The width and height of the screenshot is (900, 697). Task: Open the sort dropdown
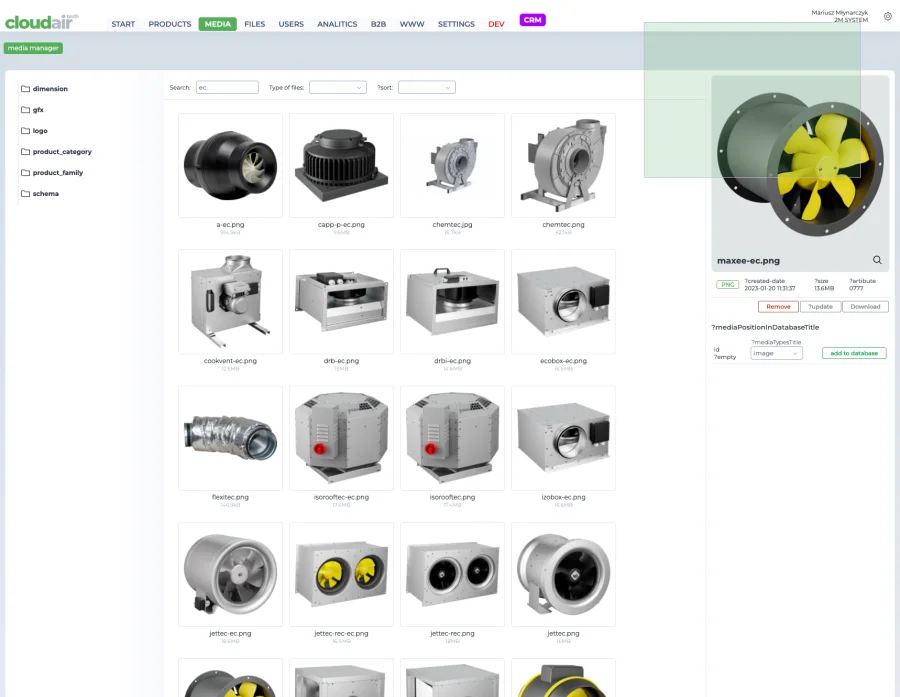point(426,87)
